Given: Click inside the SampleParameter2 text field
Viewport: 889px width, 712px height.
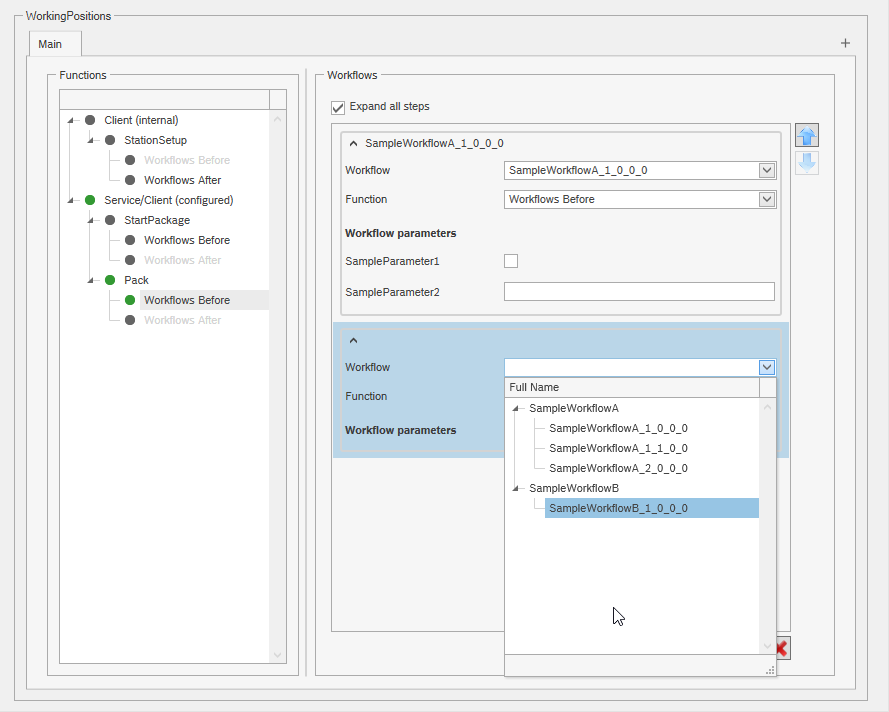Looking at the screenshot, I should click(639, 291).
